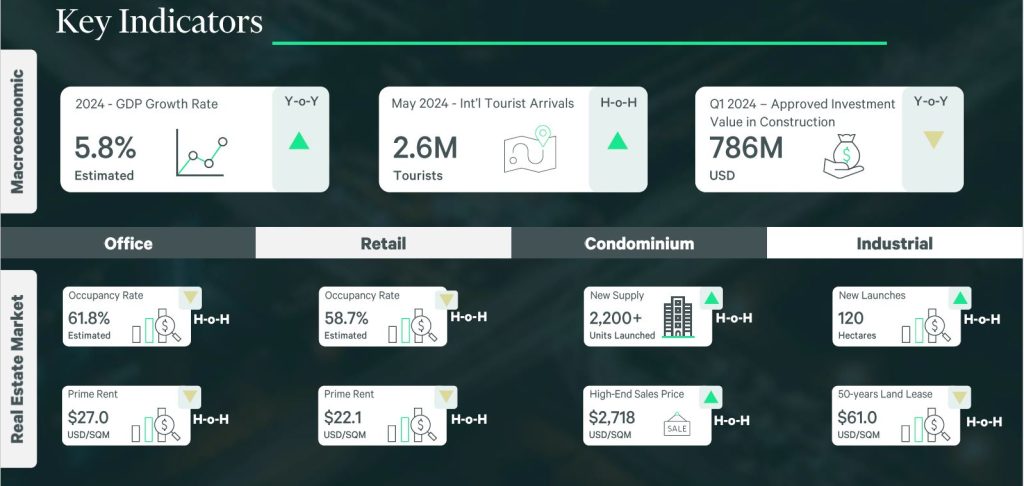Screen dimensions: 1024x486
Task: Click the green up arrow for GDP Growth
Action: point(299,141)
